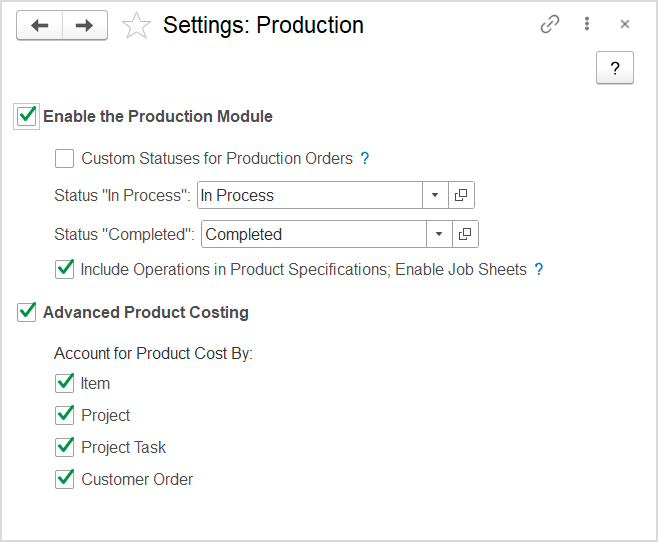Open the Completed status record icon

click(465, 234)
